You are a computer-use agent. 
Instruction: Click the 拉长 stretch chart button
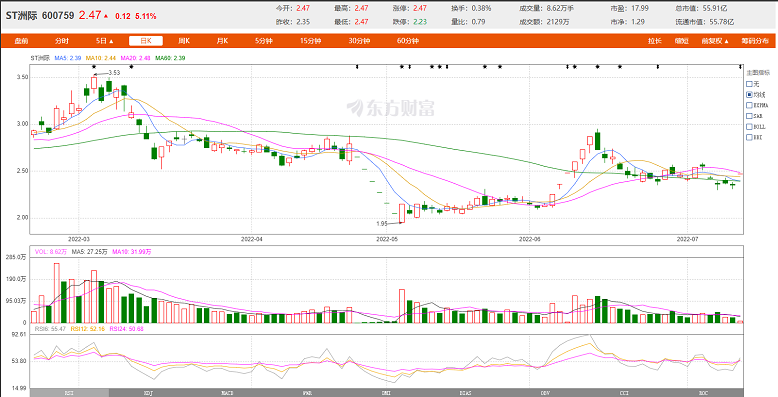tap(655, 41)
